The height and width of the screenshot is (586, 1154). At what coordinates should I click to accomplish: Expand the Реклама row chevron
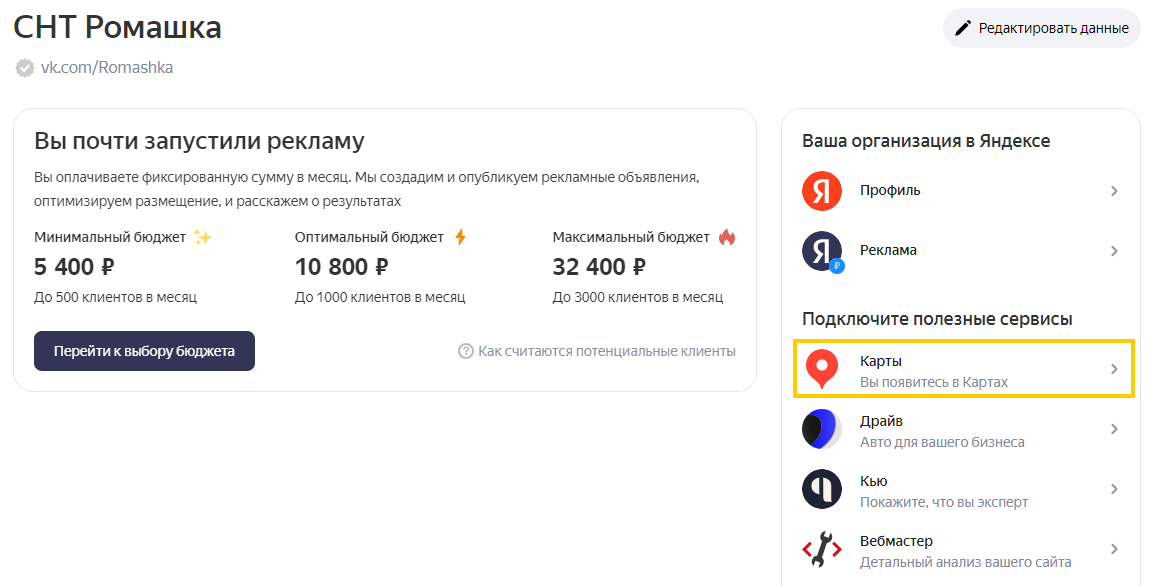coord(1114,251)
